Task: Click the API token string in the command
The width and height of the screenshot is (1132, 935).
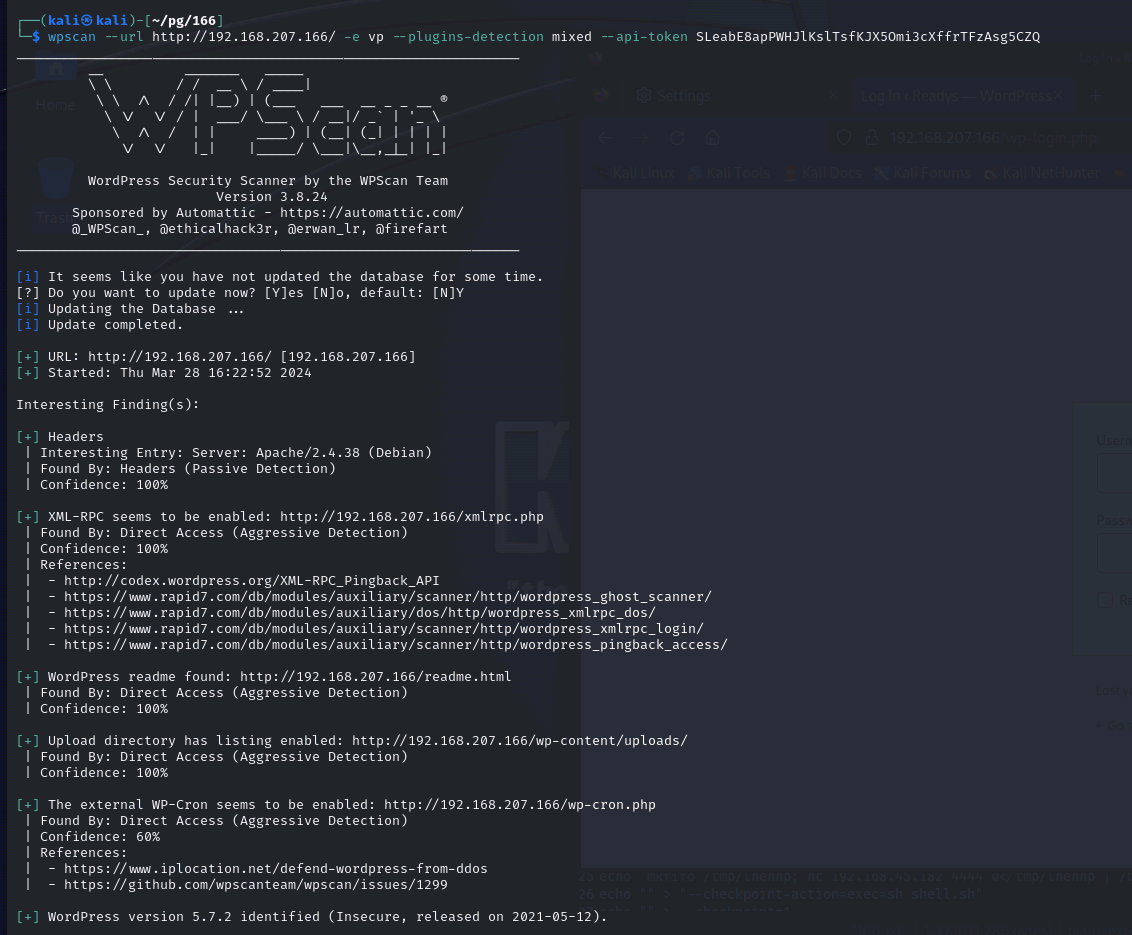Action: (868, 37)
